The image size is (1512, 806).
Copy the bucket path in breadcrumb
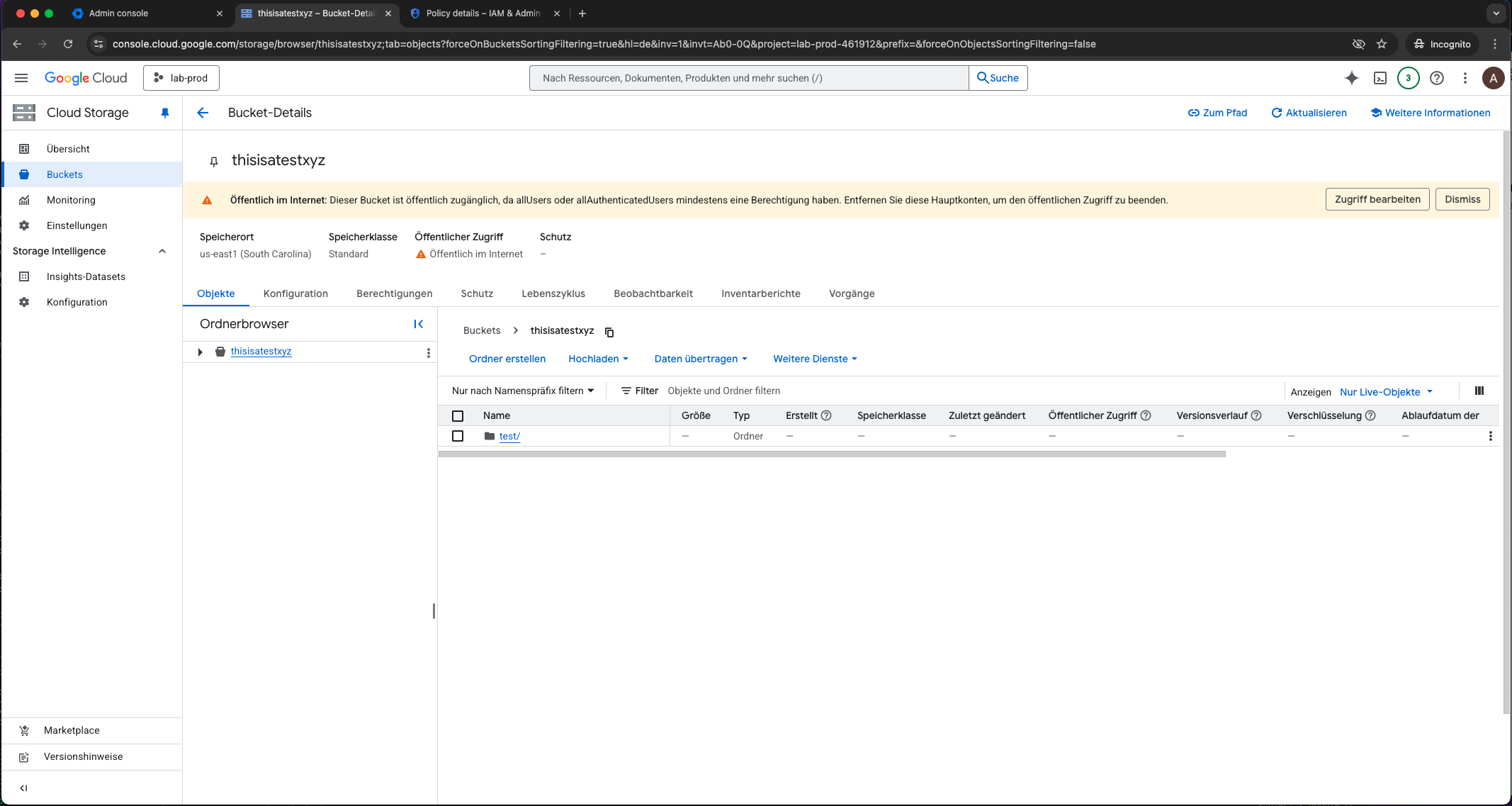click(609, 331)
